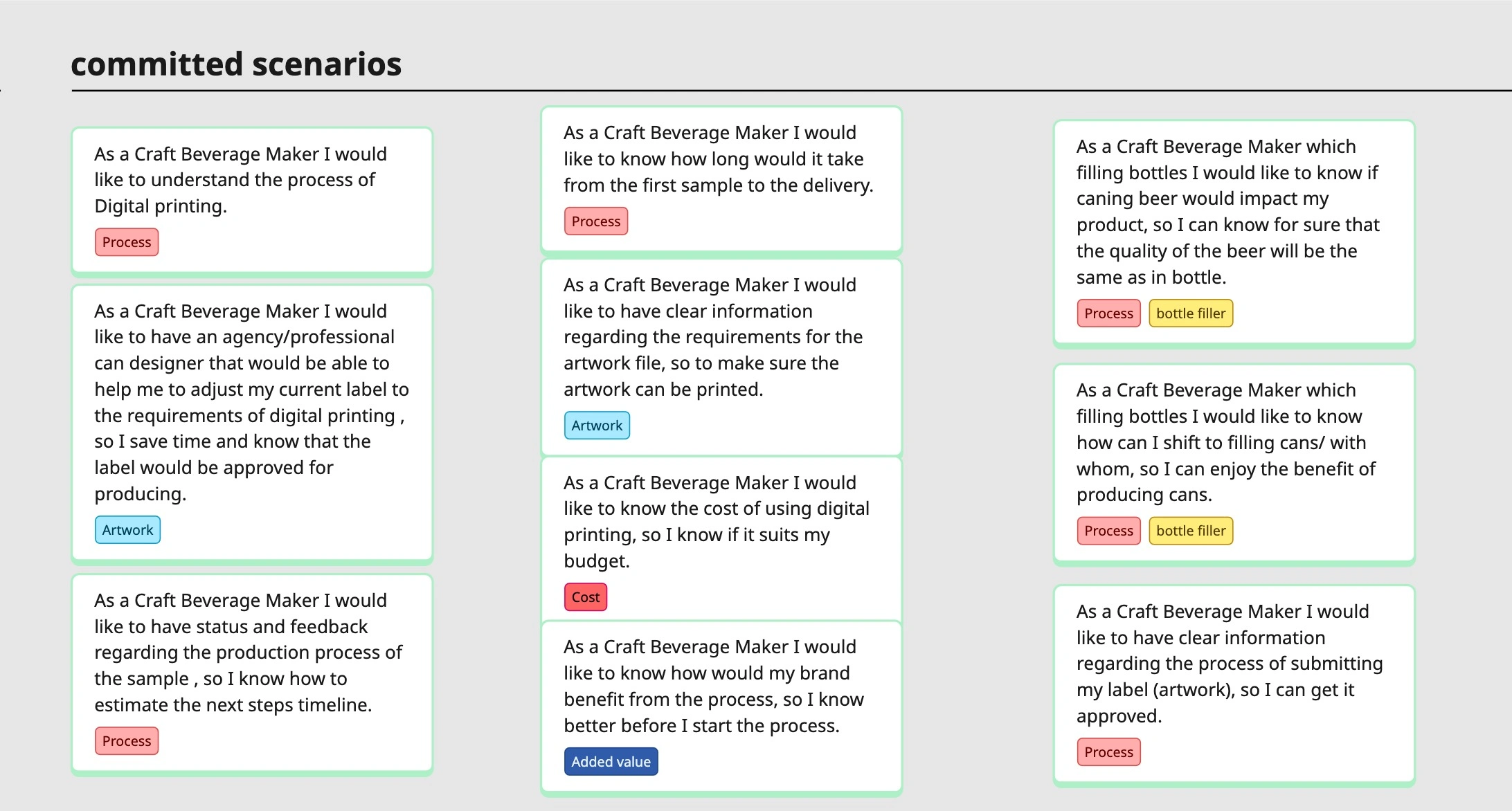The image size is (1512, 811).
Task: Open the agency/professional can designer card
Action: point(252,402)
